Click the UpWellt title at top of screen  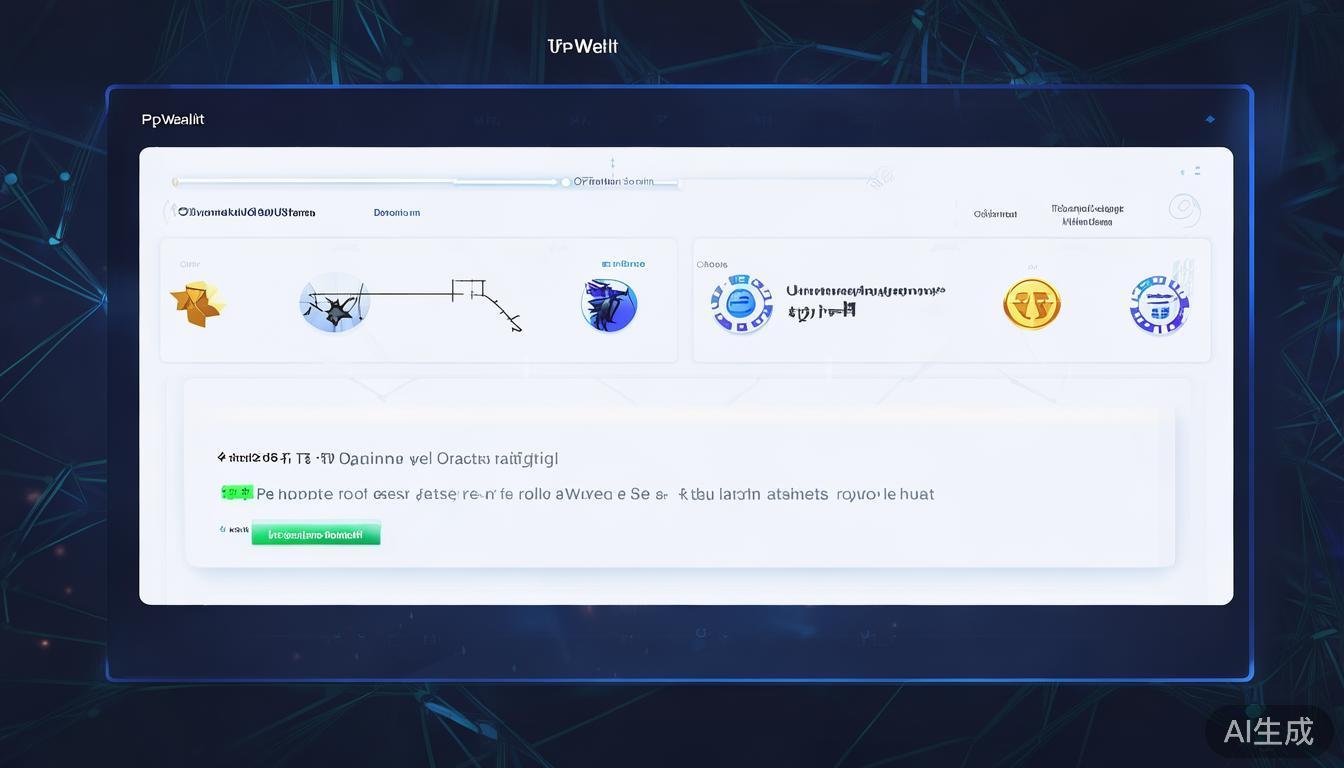tap(583, 46)
